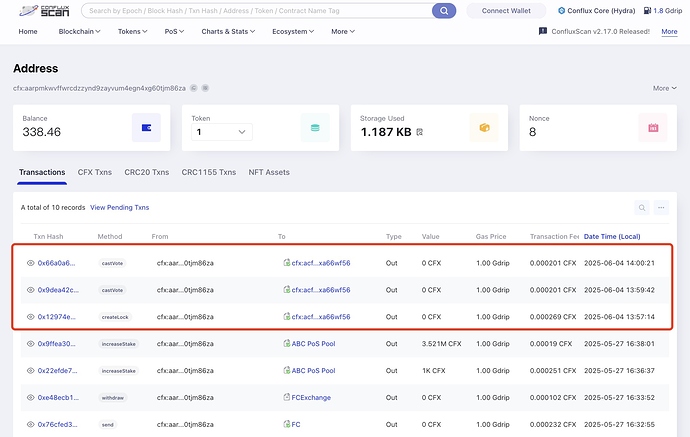Click contract icon in 0x9dea42c row

click(286, 290)
